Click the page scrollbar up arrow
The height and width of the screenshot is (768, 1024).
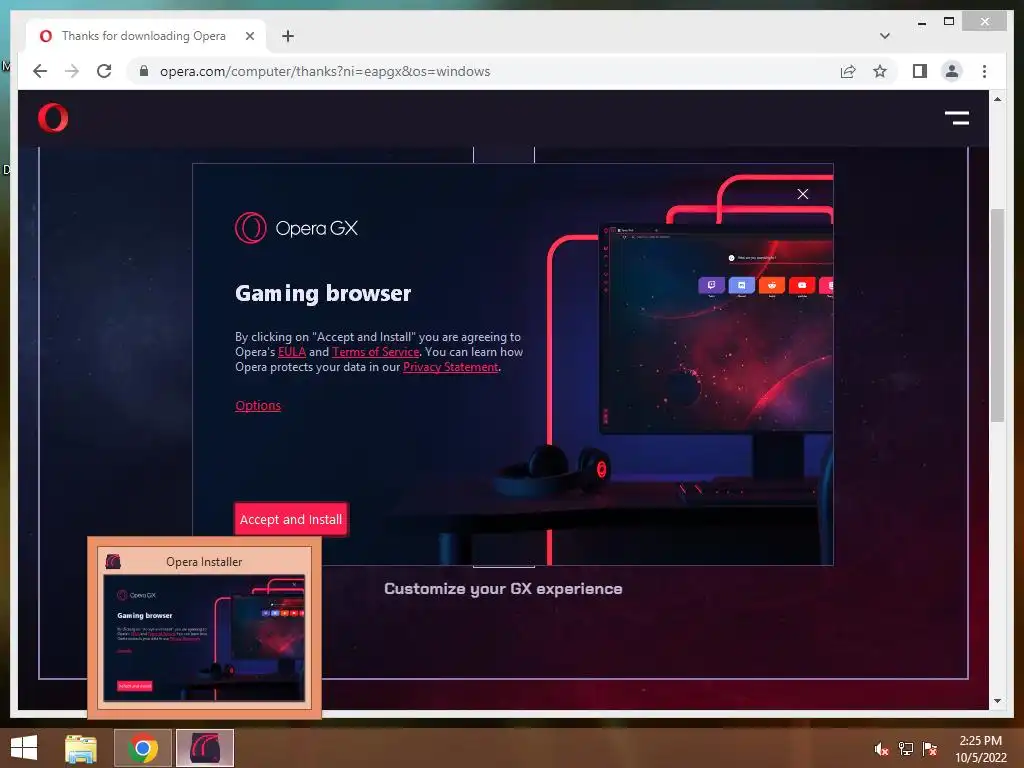coord(997,99)
